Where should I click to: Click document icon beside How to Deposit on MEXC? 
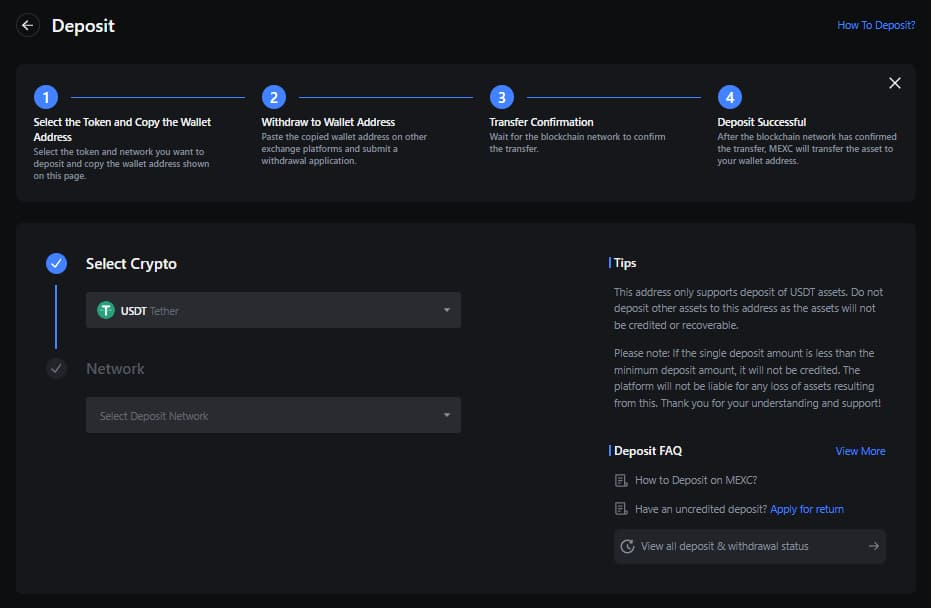coord(621,481)
